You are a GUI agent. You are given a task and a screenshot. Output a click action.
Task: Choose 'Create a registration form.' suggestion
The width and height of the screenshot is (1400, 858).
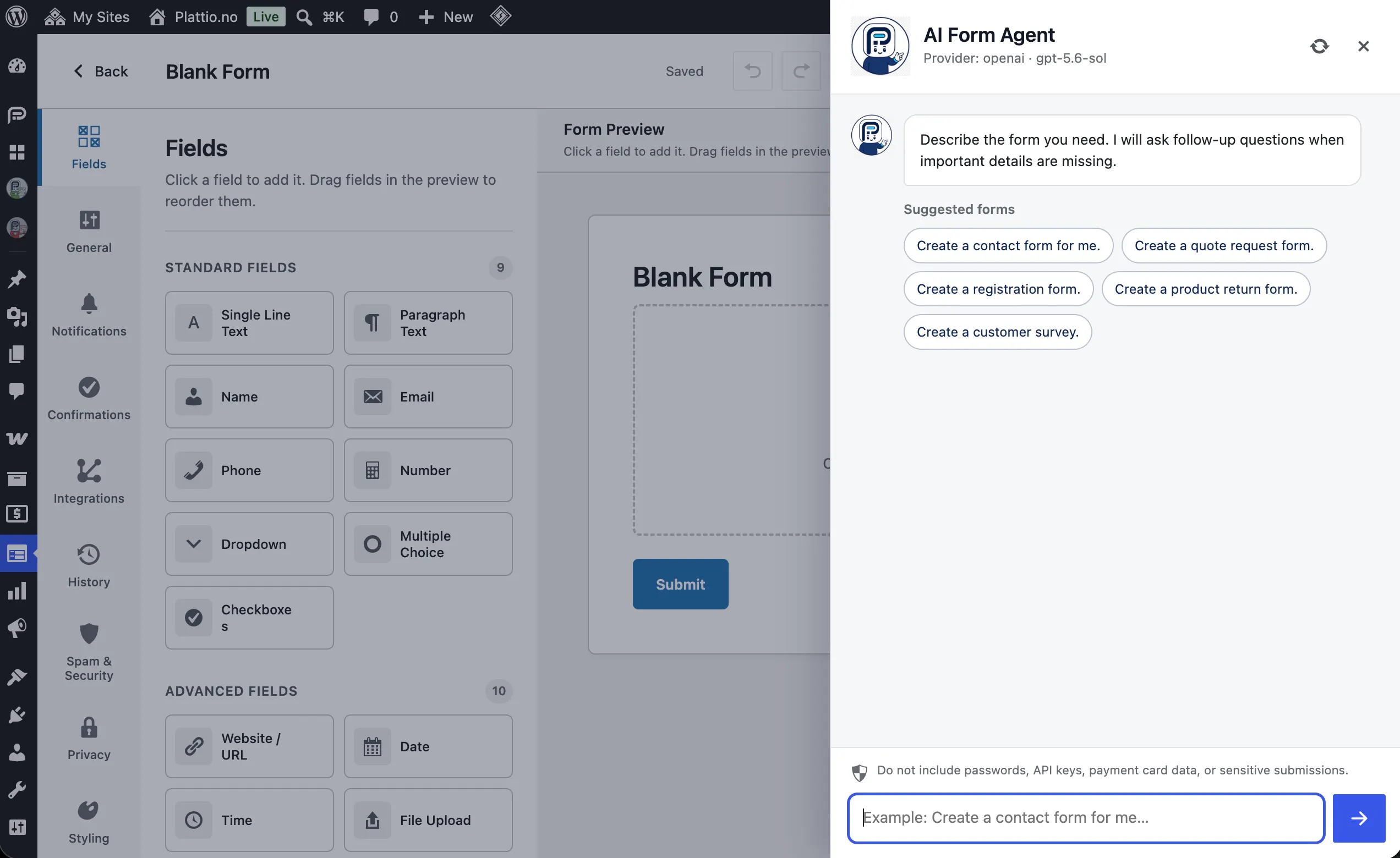(998, 288)
